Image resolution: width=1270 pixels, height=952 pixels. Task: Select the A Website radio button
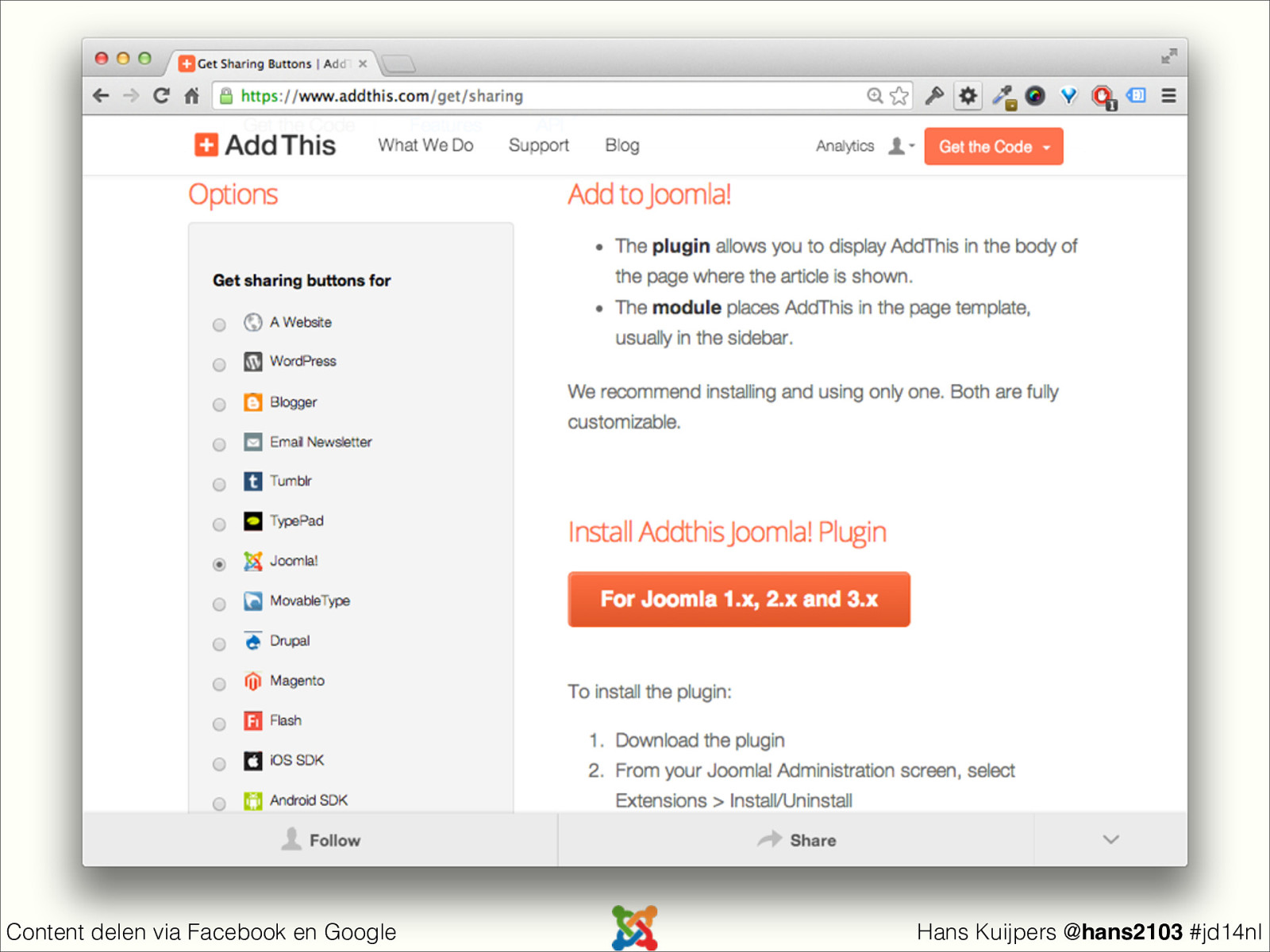coord(219,324)
